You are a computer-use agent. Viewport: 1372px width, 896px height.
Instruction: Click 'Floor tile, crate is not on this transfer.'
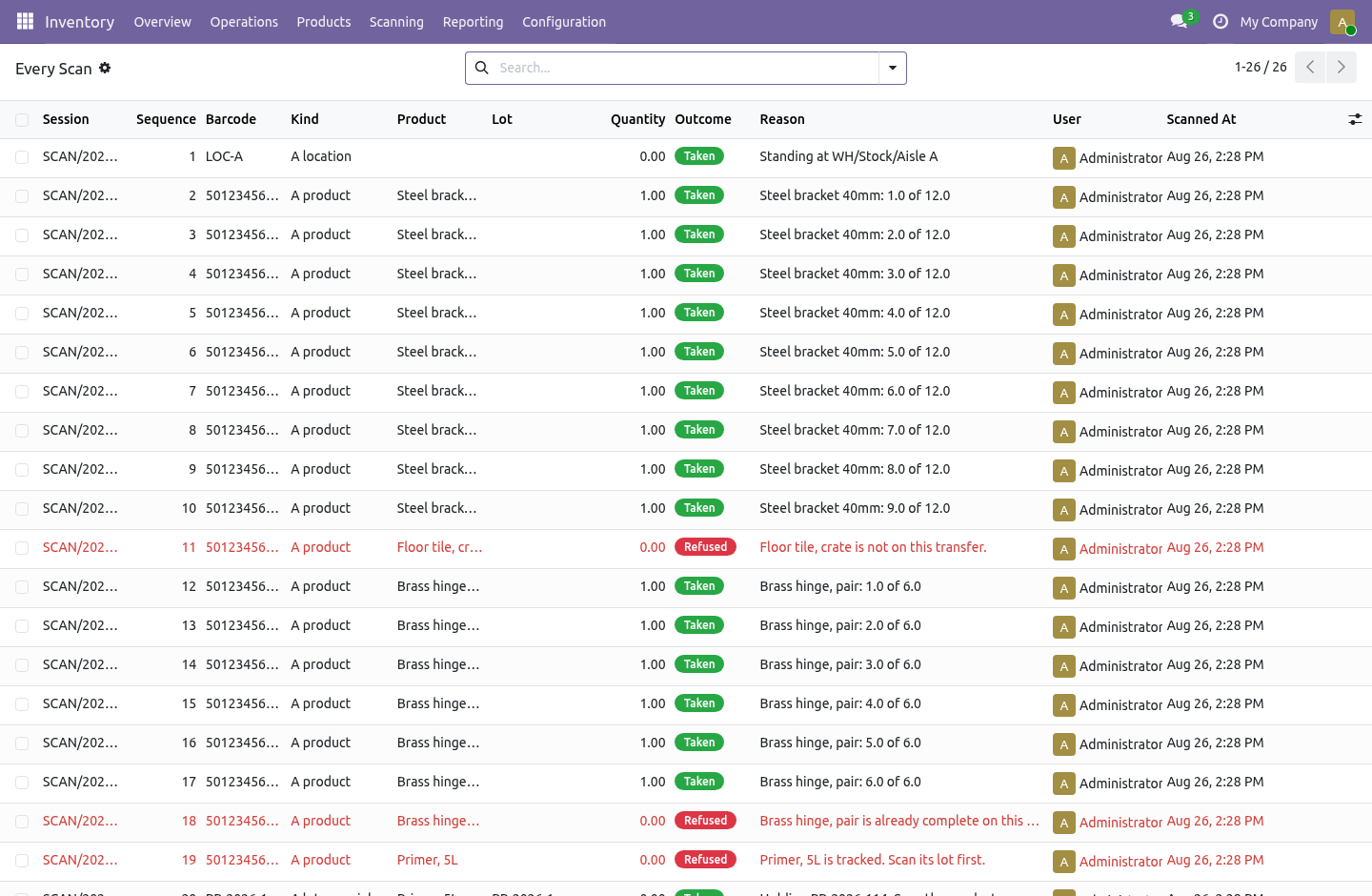pyautogui.click(x=873, y=547)
